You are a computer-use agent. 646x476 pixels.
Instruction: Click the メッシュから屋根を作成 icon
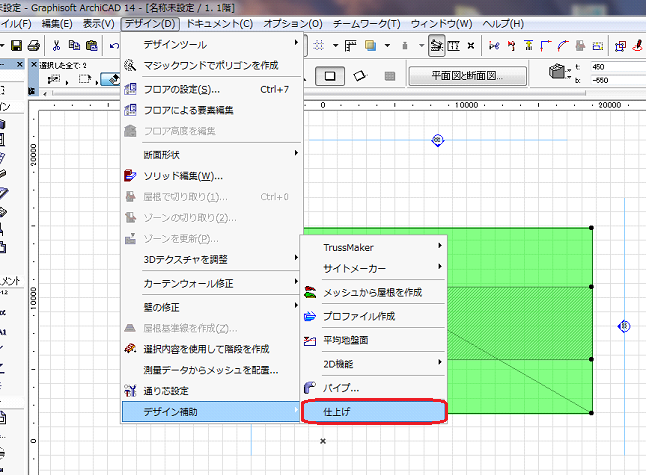click(x=310, y=292)
